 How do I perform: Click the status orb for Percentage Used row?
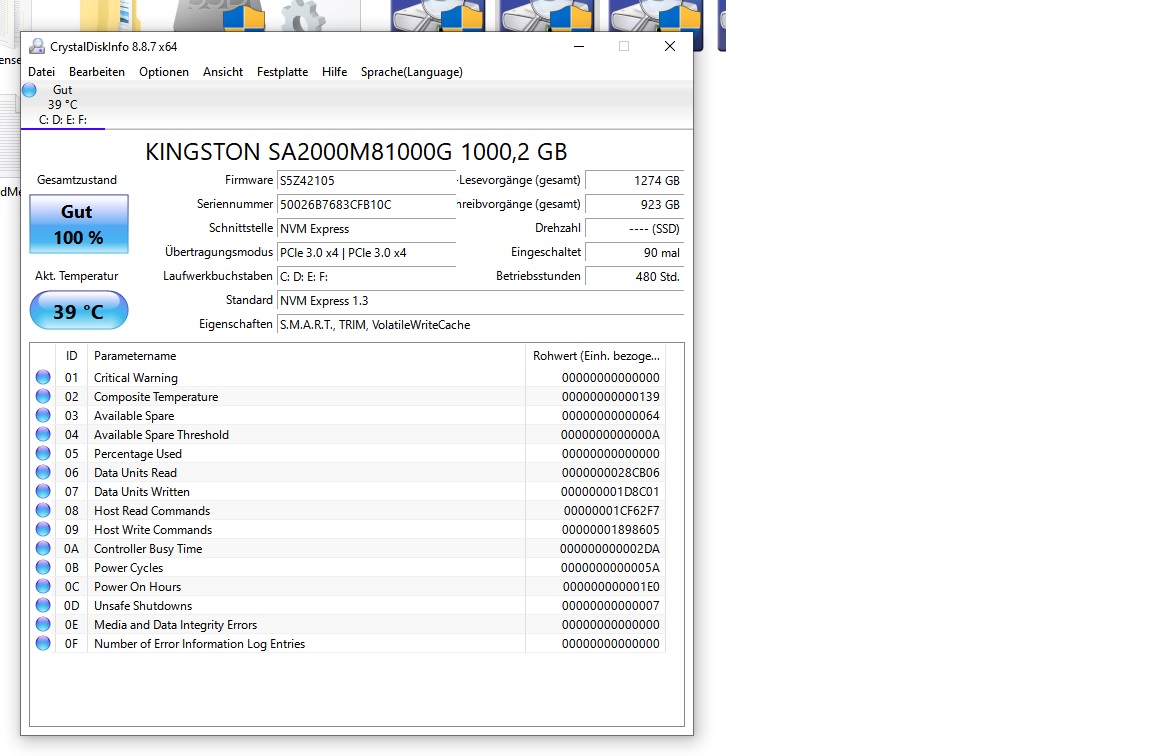(43, 454)
